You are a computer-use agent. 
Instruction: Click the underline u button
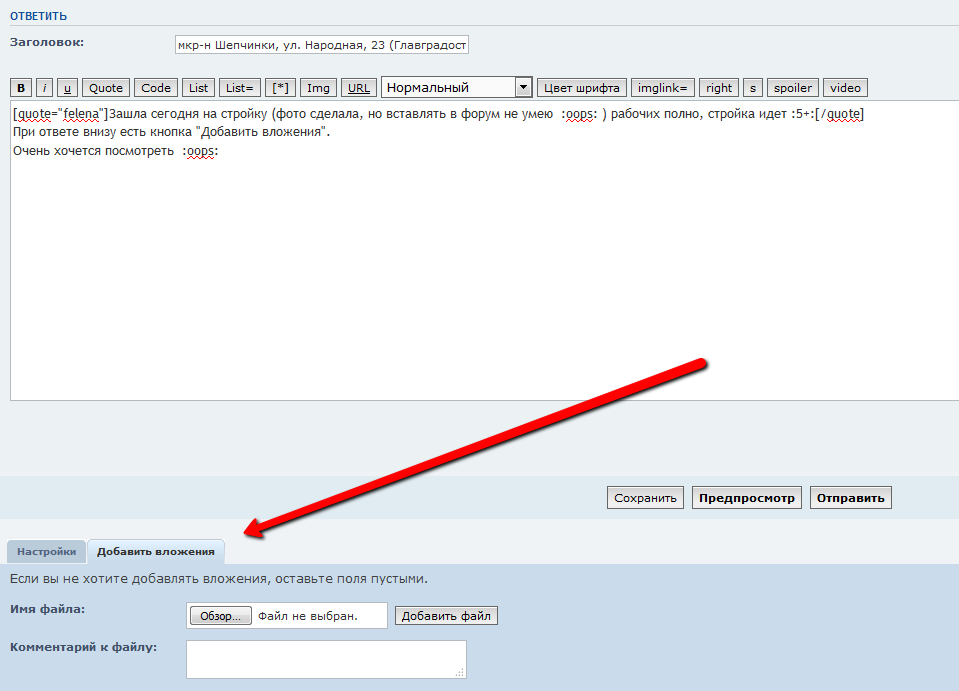[x=67, y=88]
